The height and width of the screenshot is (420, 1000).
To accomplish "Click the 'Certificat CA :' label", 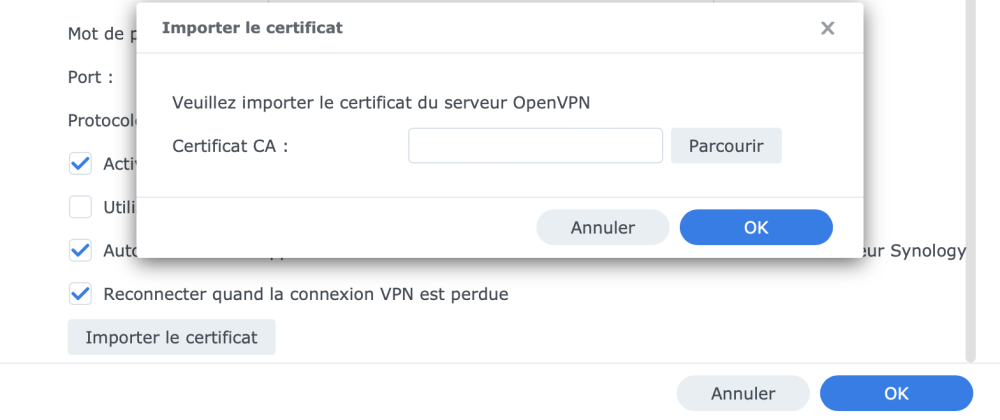I will point(230,146).
